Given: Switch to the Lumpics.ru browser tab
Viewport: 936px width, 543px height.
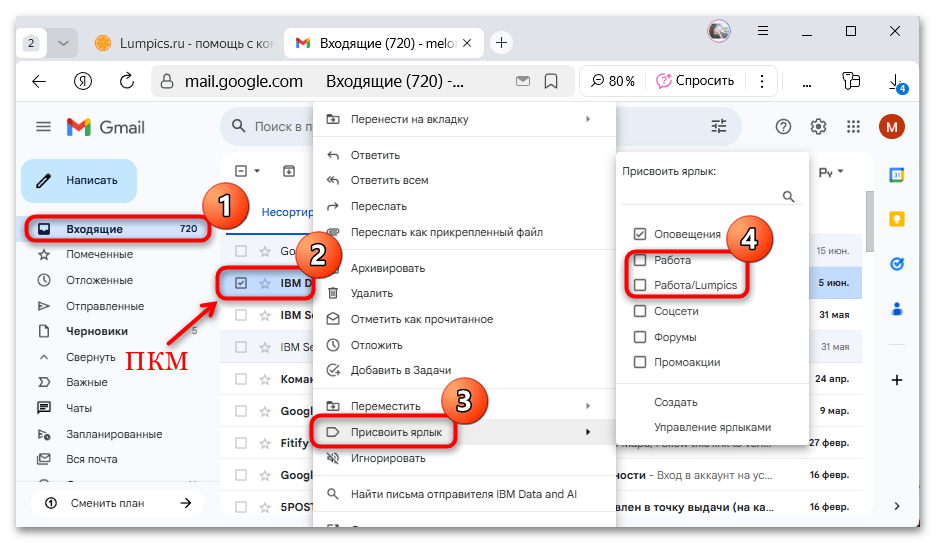Looking at the screenshot, I should 186,43.
